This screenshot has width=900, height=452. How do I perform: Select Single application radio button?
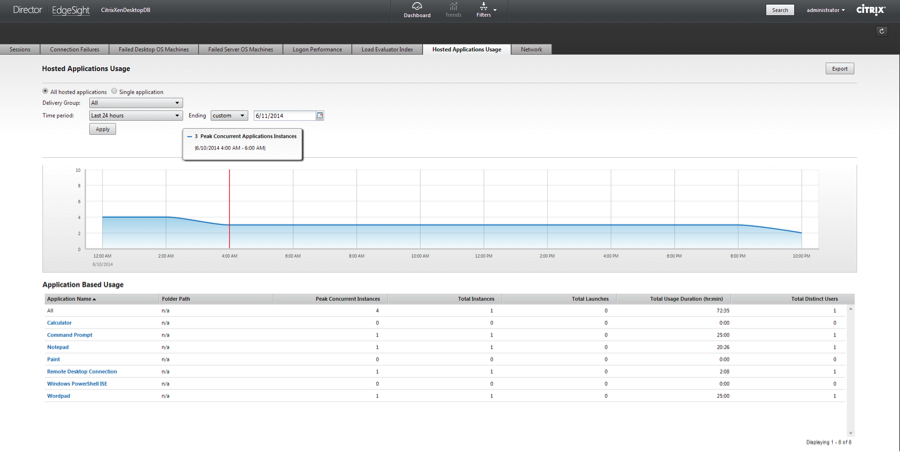tap(114, 91)
